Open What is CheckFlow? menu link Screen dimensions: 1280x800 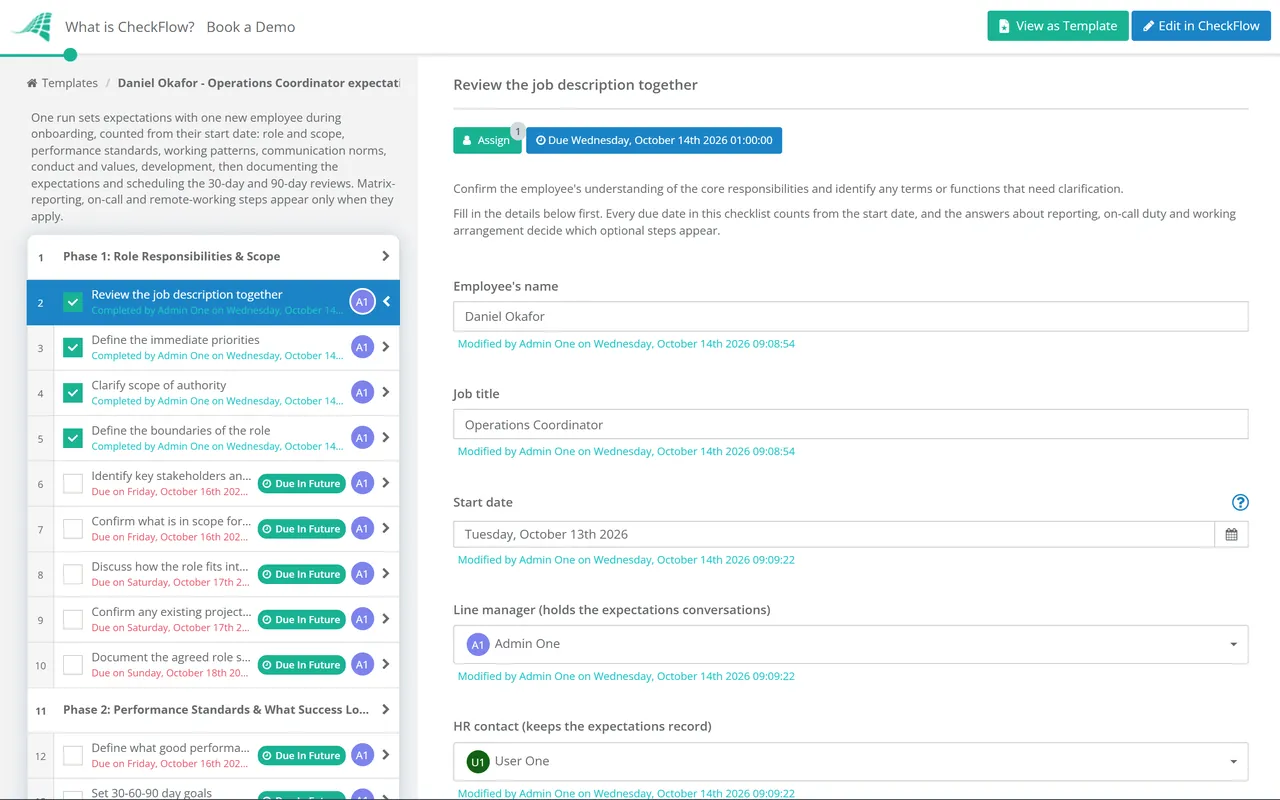click(130, 27)
